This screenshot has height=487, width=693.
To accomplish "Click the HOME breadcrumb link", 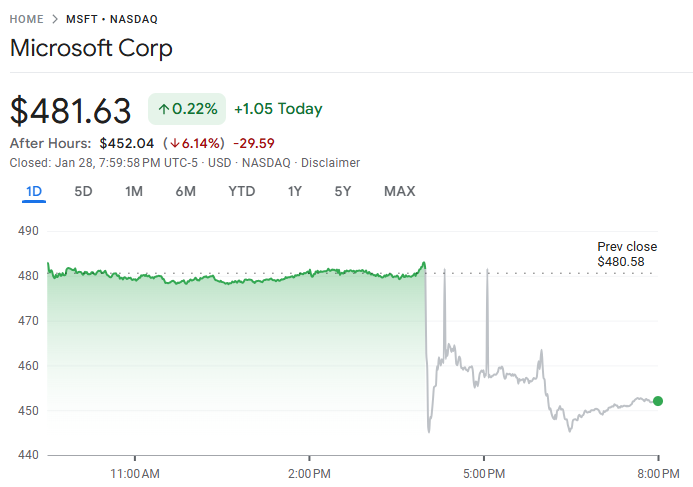I will (26, 19).
